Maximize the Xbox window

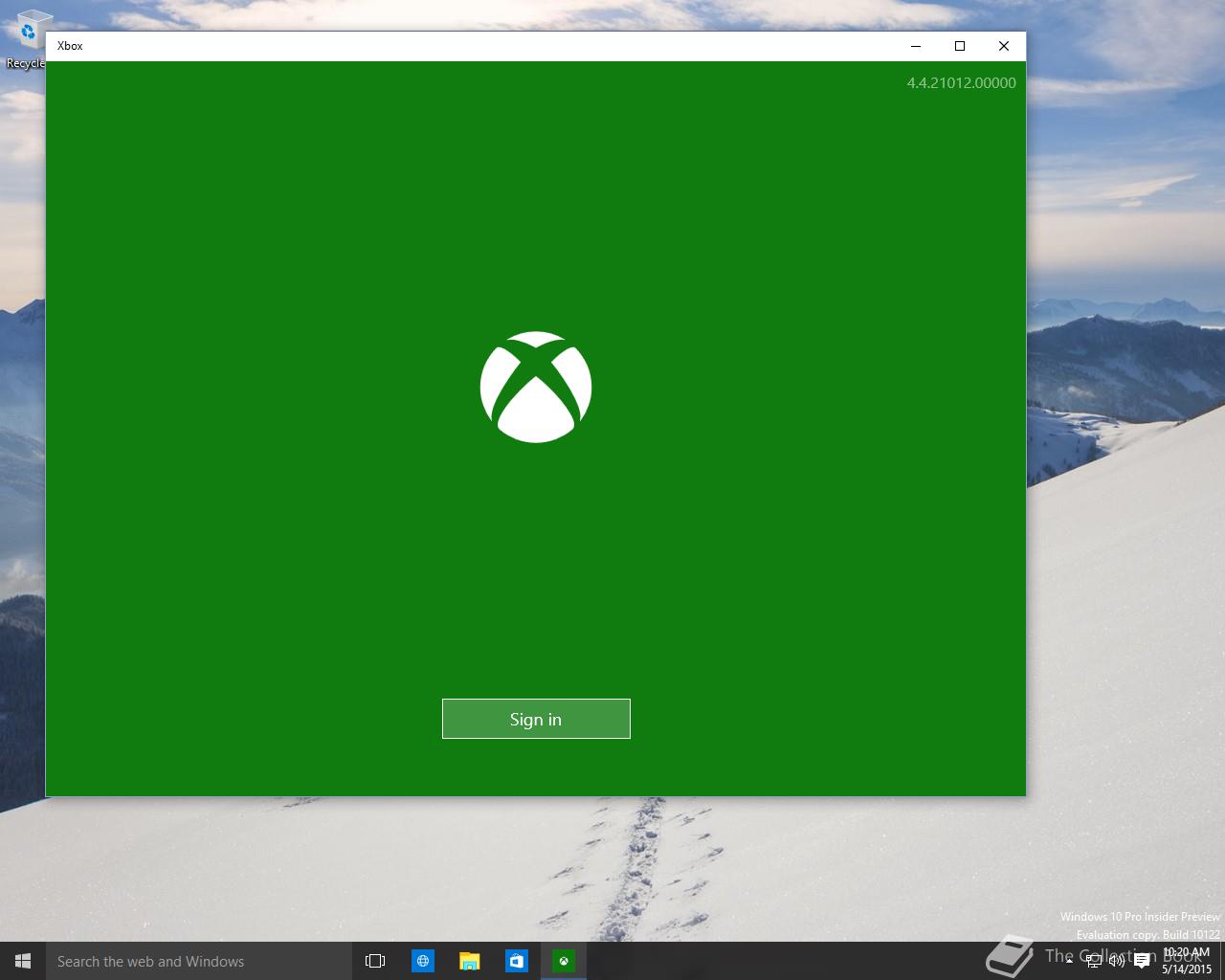960,46
